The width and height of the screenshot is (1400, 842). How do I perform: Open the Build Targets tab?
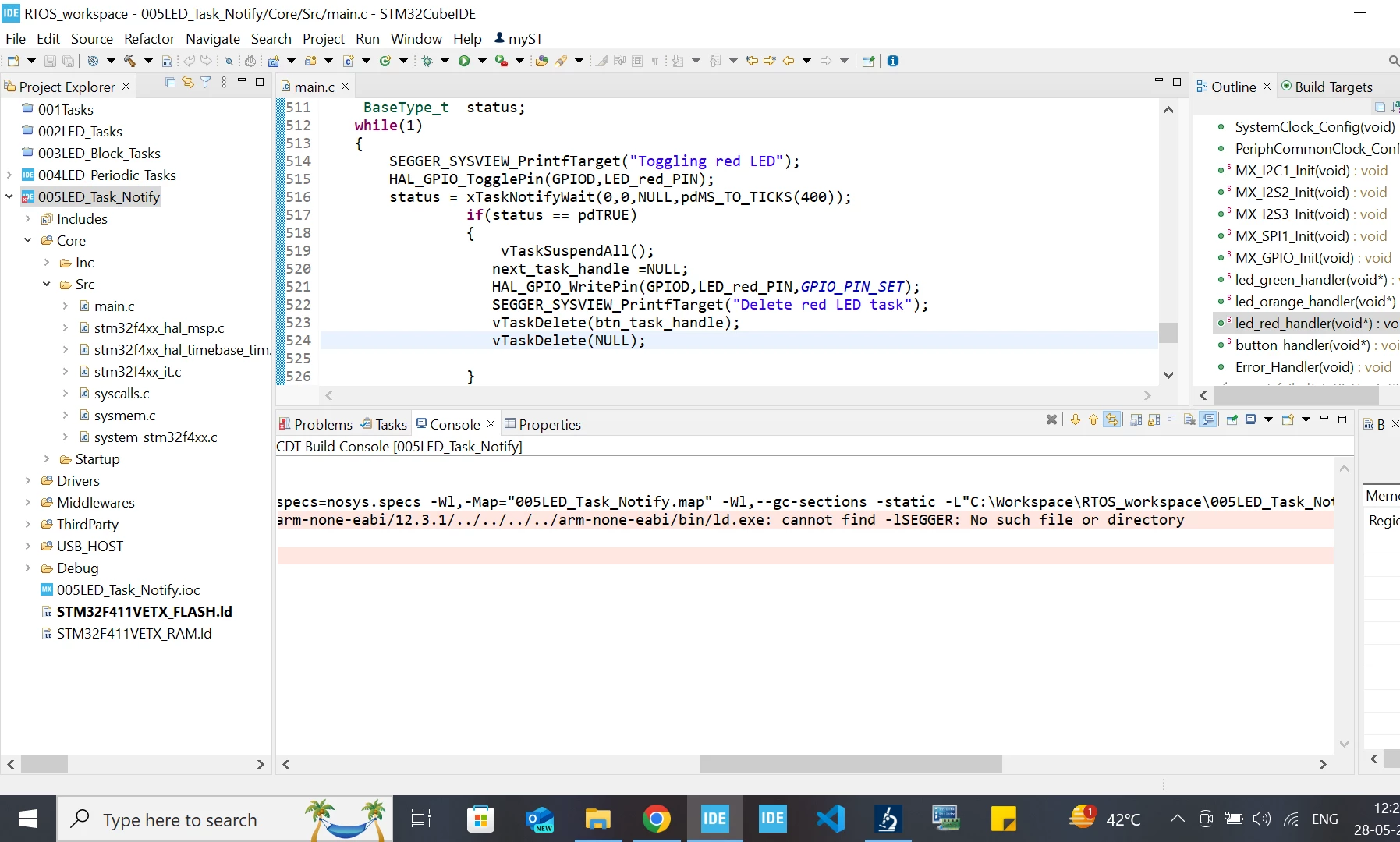click(1326, 87)
